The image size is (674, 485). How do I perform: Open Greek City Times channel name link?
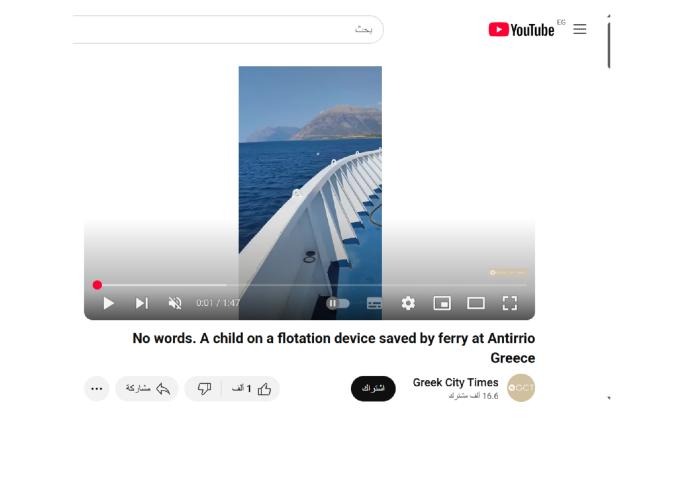(x=455, y=382)
